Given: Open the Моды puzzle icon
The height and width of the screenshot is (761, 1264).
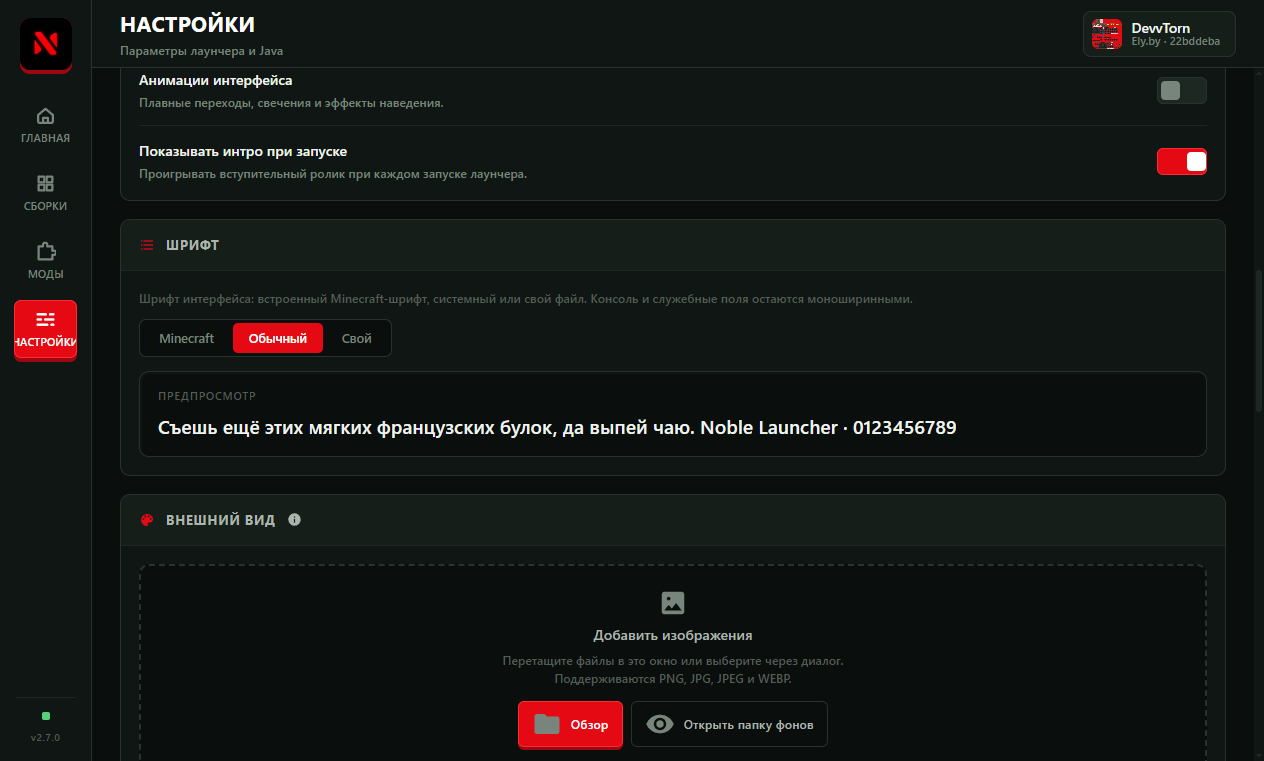Looking at the screenshot, I should pyautogui.click(x=45, y=251).
